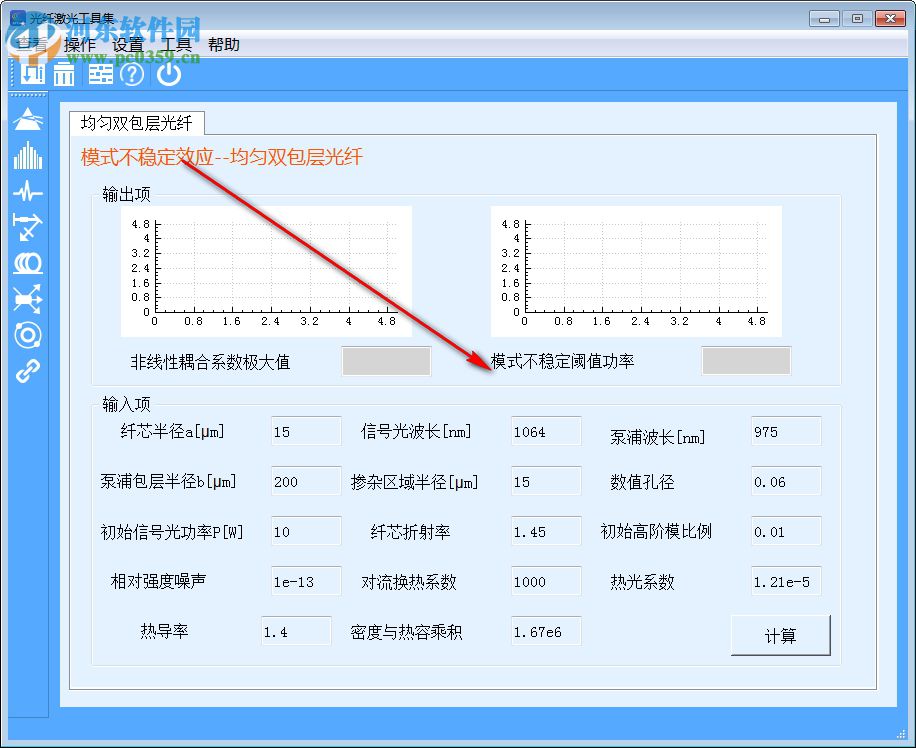
Task: Open Help via the question mark icon
Action: [131, 73]
